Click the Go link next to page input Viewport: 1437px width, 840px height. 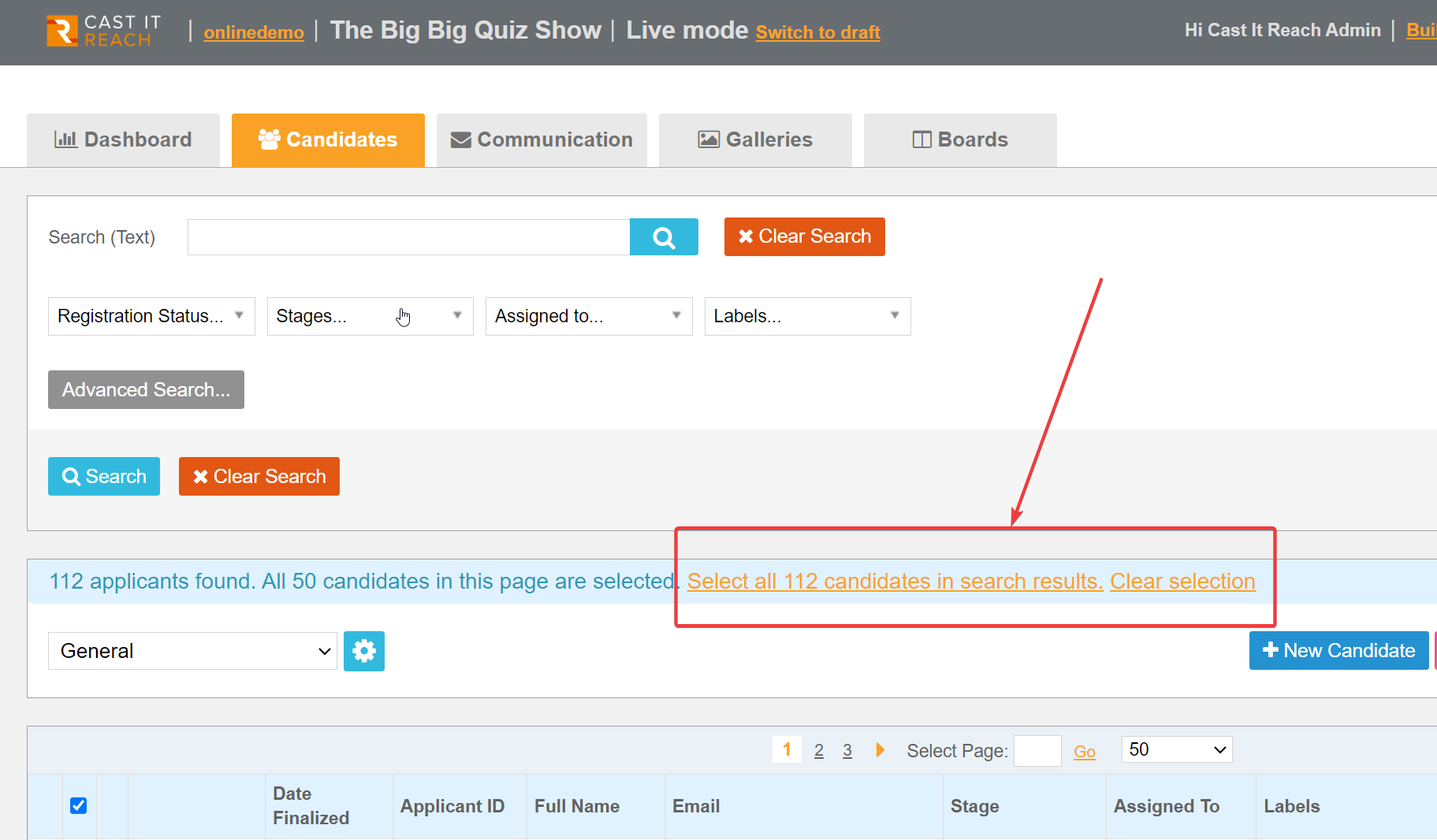click(1085, 752)
